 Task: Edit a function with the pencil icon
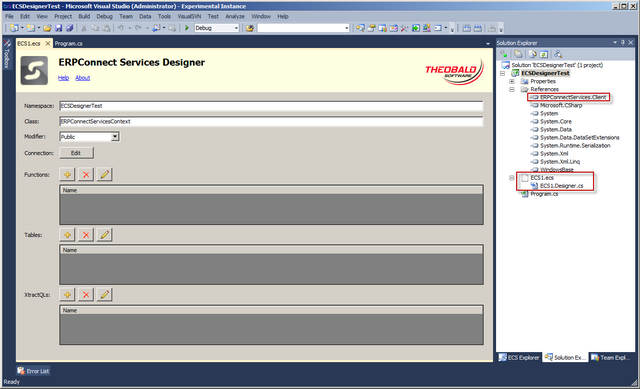[104, 175]
